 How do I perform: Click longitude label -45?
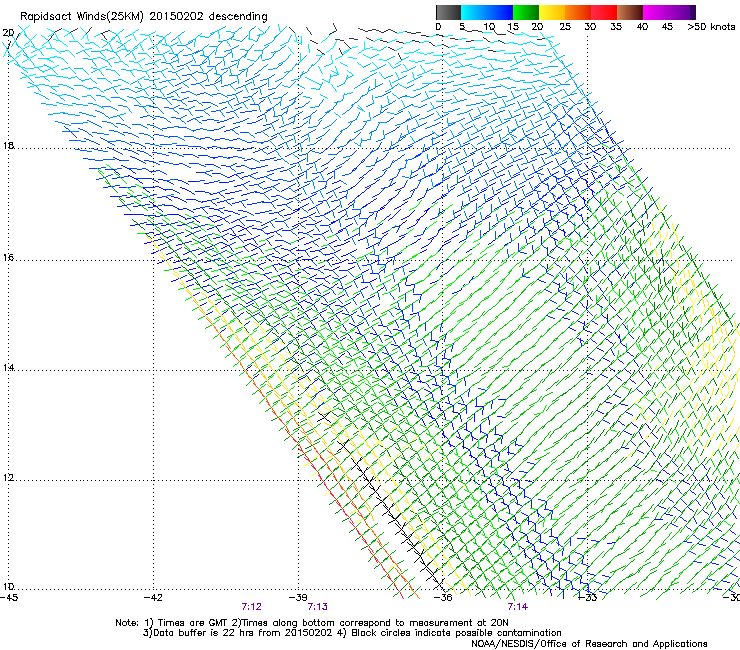tap(9, 598)
